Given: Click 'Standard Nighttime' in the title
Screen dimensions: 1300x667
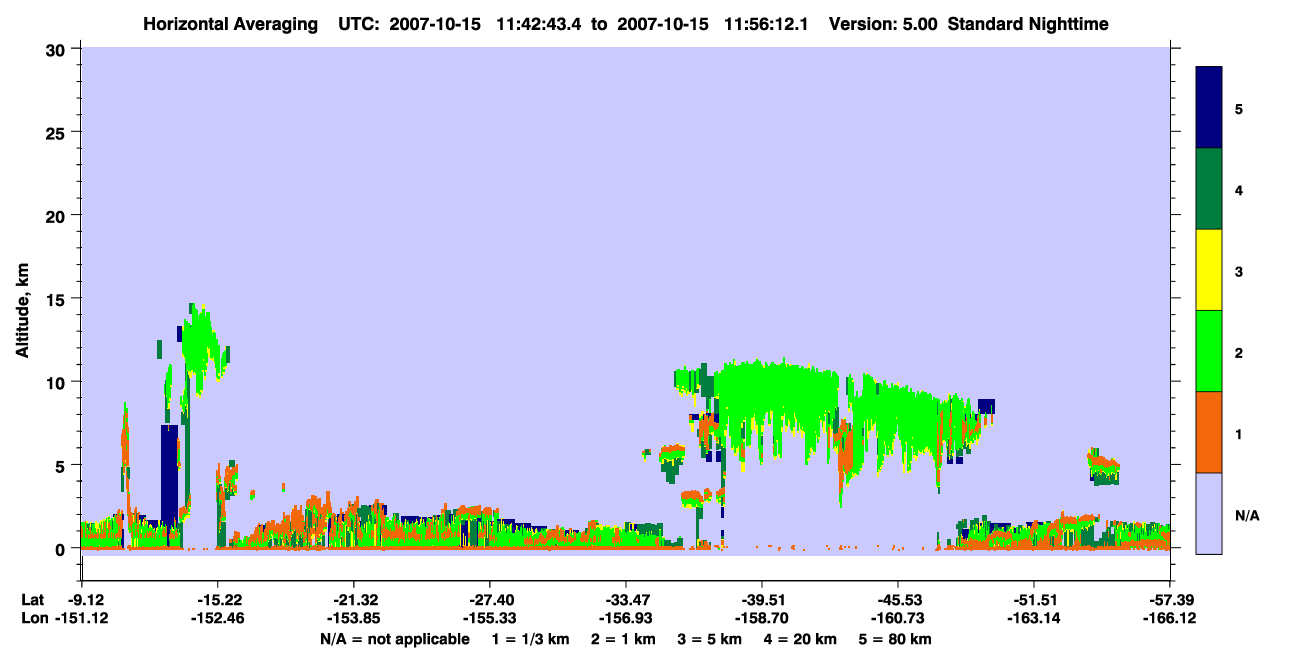Looking at the screenshot, I should 1028,24.
